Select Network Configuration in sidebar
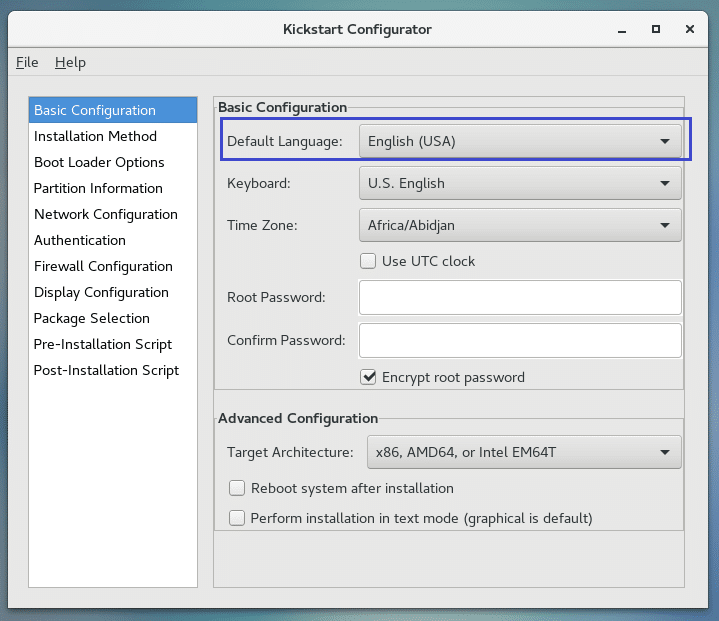 point(105,214)
